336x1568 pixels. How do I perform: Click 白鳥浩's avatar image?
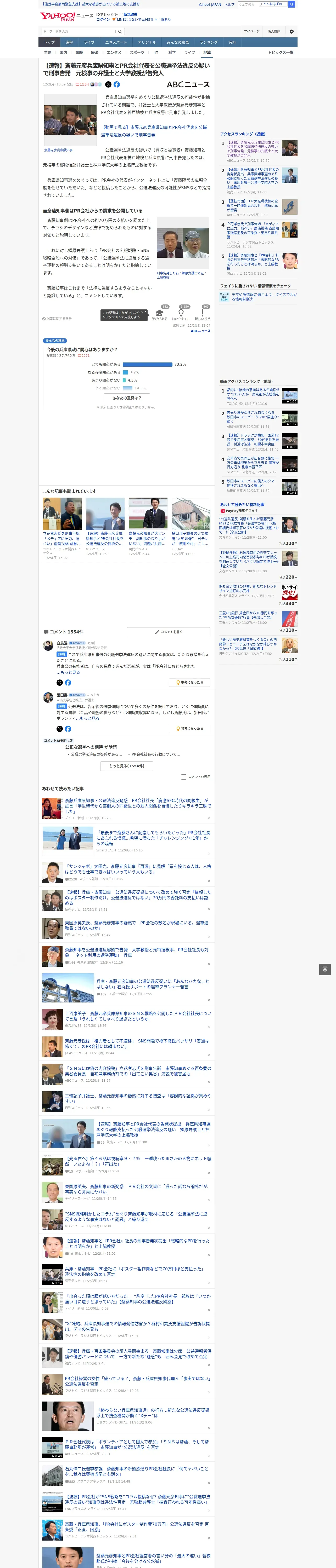(48, 645)
